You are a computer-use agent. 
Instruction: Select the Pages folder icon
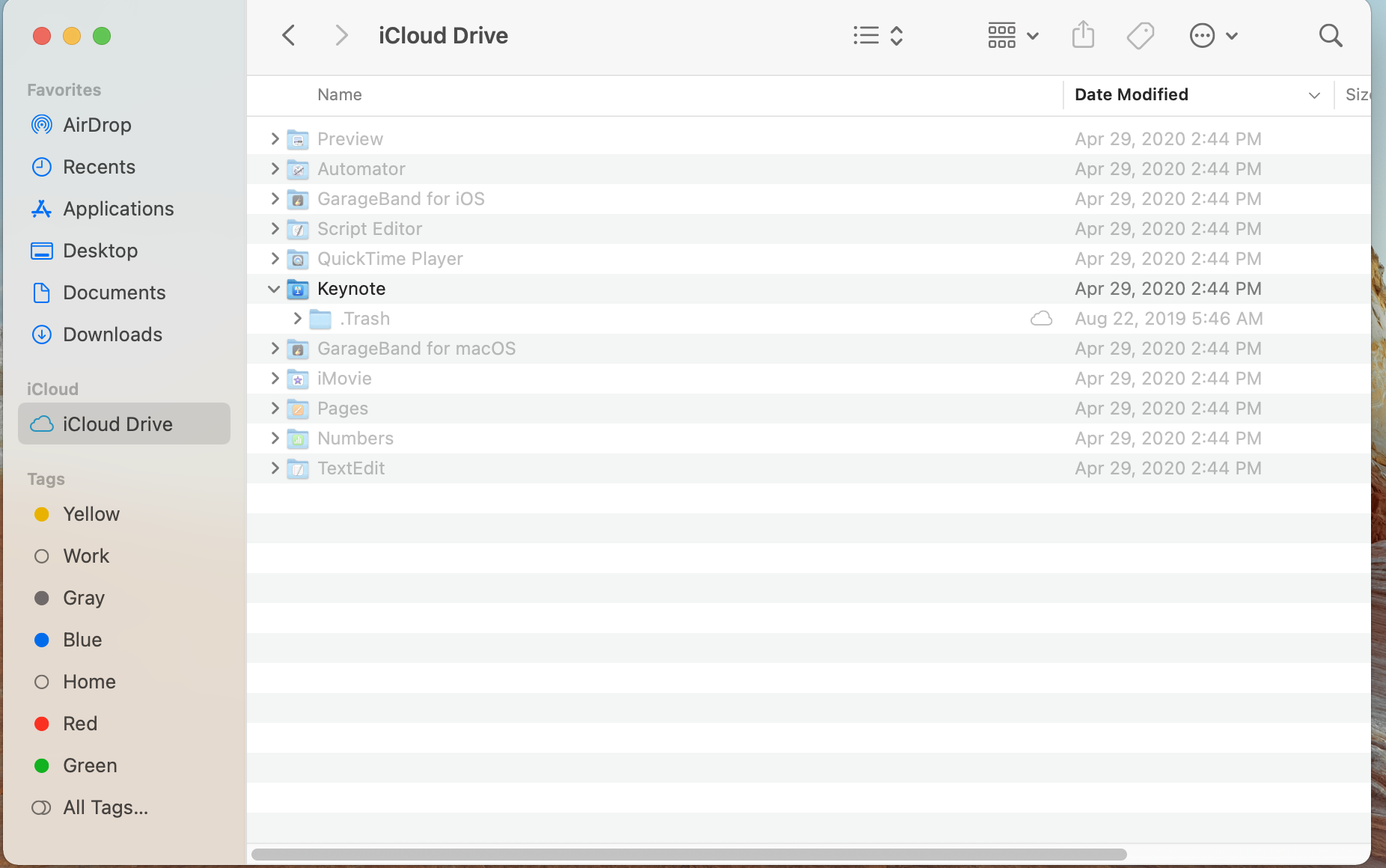(x=298, y=409)
